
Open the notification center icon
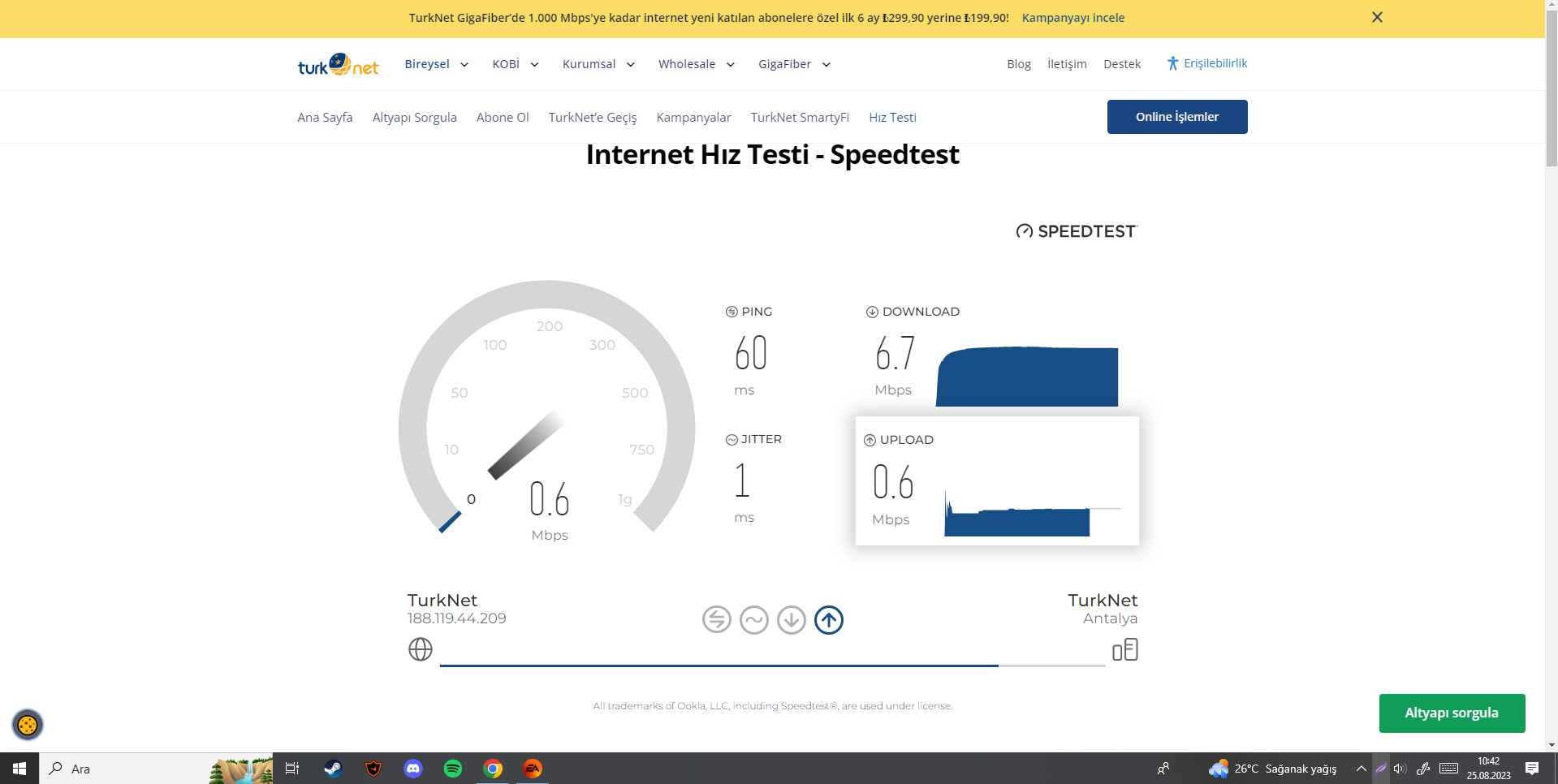point(1532,769)
